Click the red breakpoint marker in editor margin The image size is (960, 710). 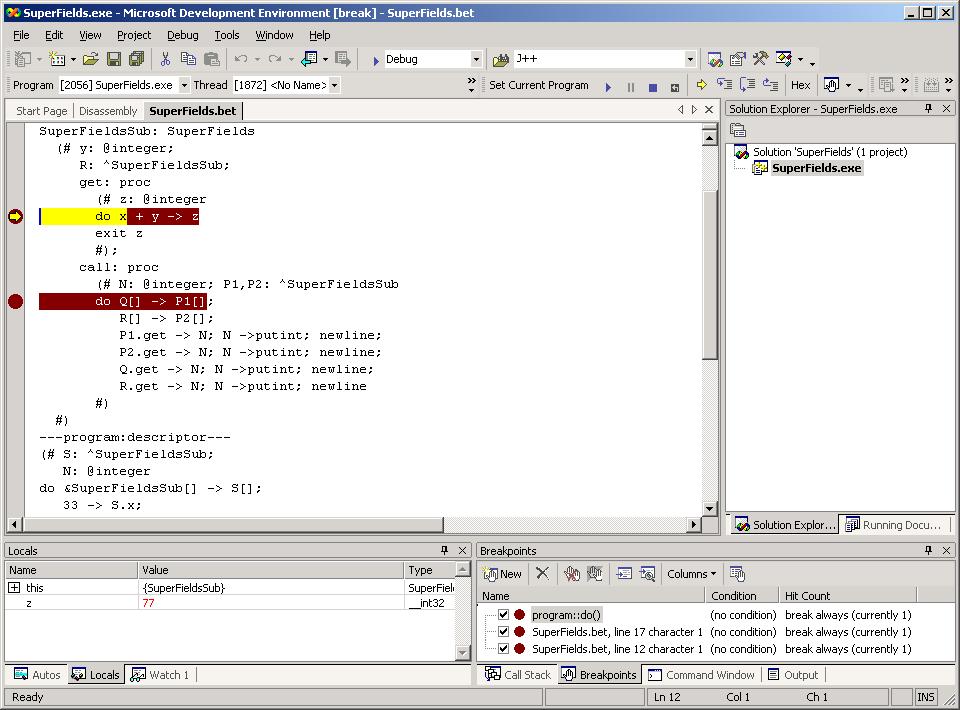15,301
